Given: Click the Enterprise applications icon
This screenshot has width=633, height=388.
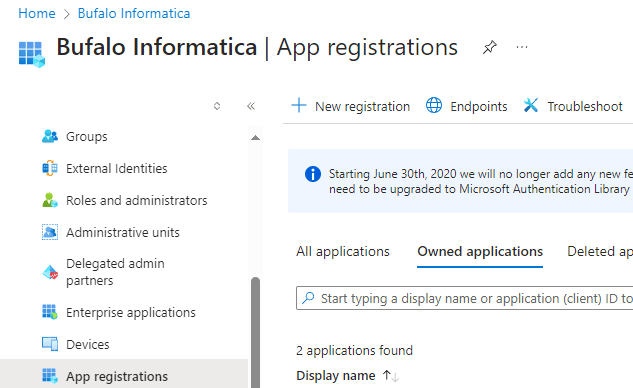Looking at the screenshot, I should (50, 312).
